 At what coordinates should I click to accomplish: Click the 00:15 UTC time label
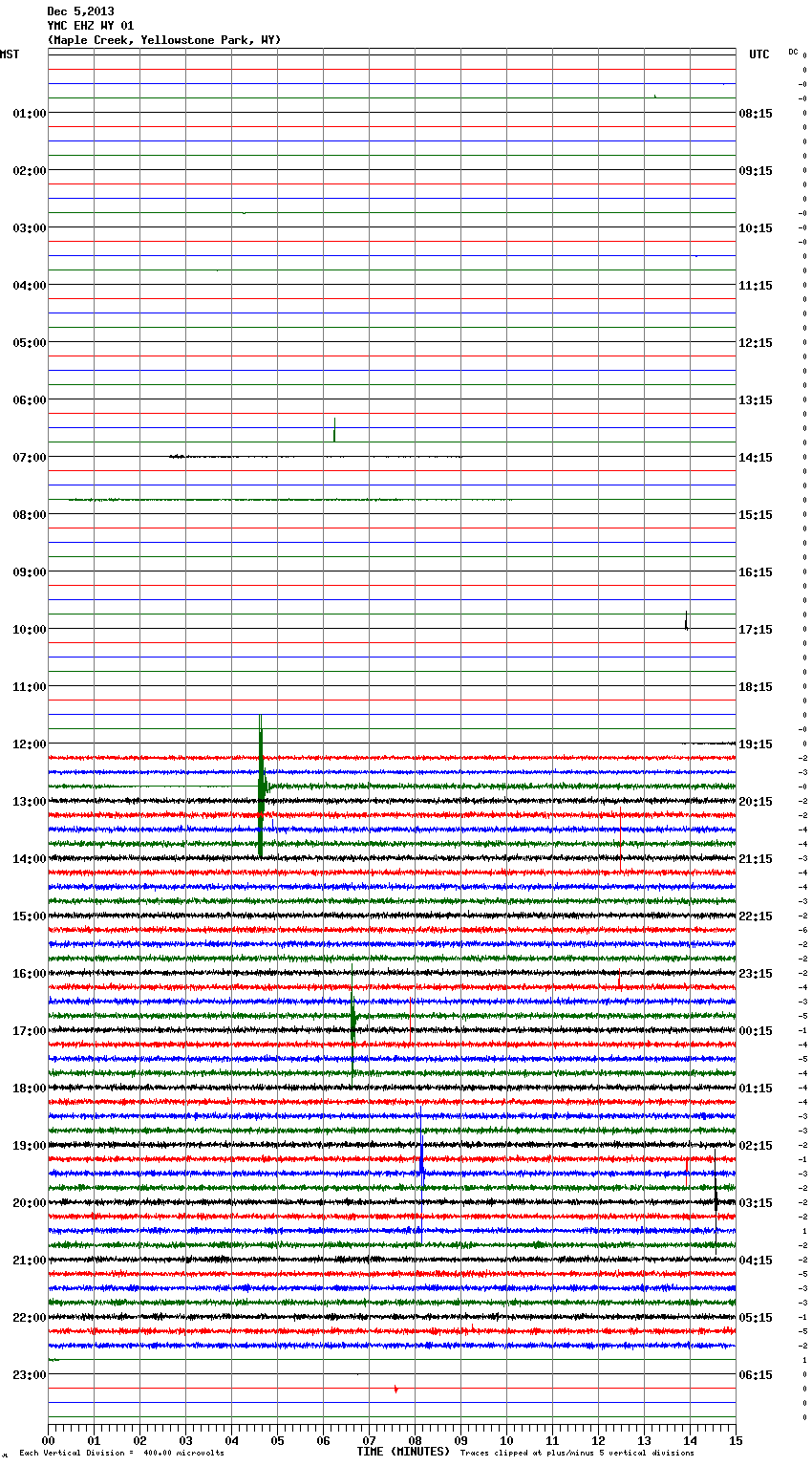tap(756, 1031)
